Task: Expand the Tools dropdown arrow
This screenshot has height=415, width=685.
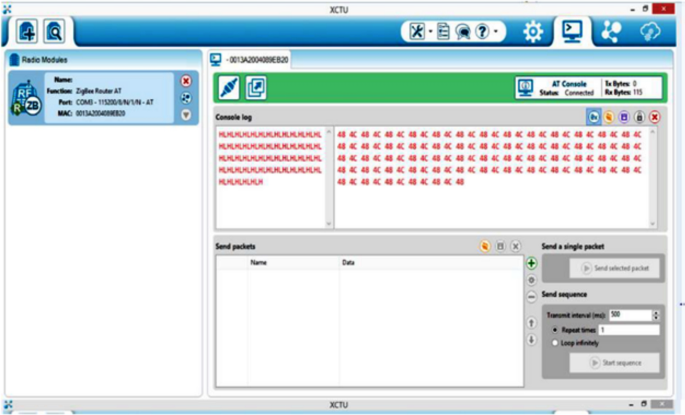Action: coord(430,31)
